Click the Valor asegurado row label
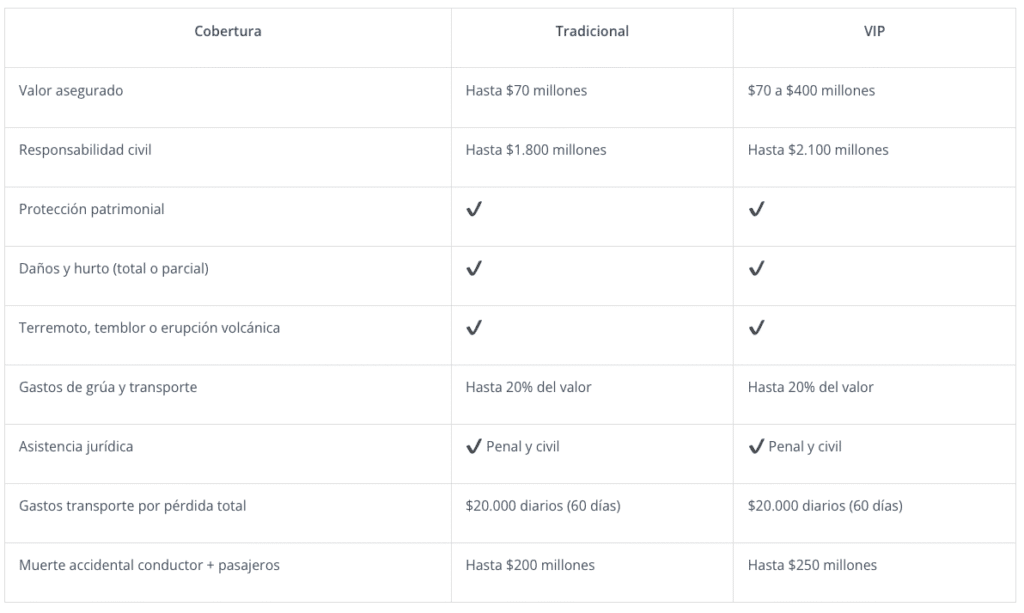1024x613 pixels. [x=71, y=90]
